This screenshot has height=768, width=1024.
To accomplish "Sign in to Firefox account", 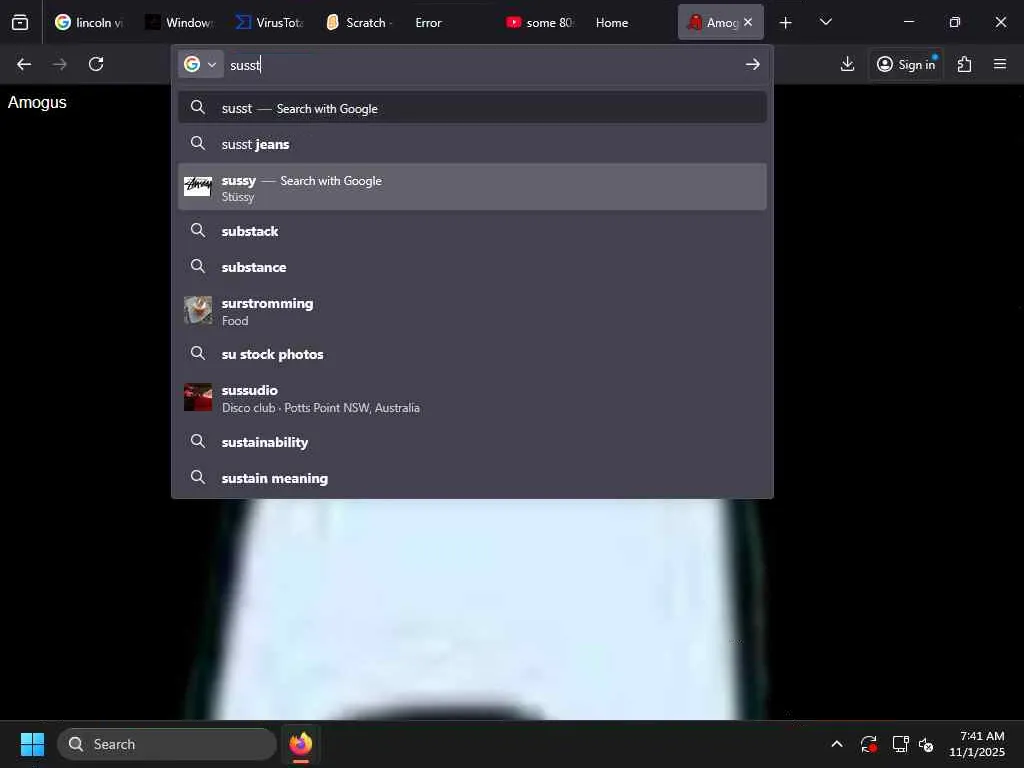I will coord(906,64).
